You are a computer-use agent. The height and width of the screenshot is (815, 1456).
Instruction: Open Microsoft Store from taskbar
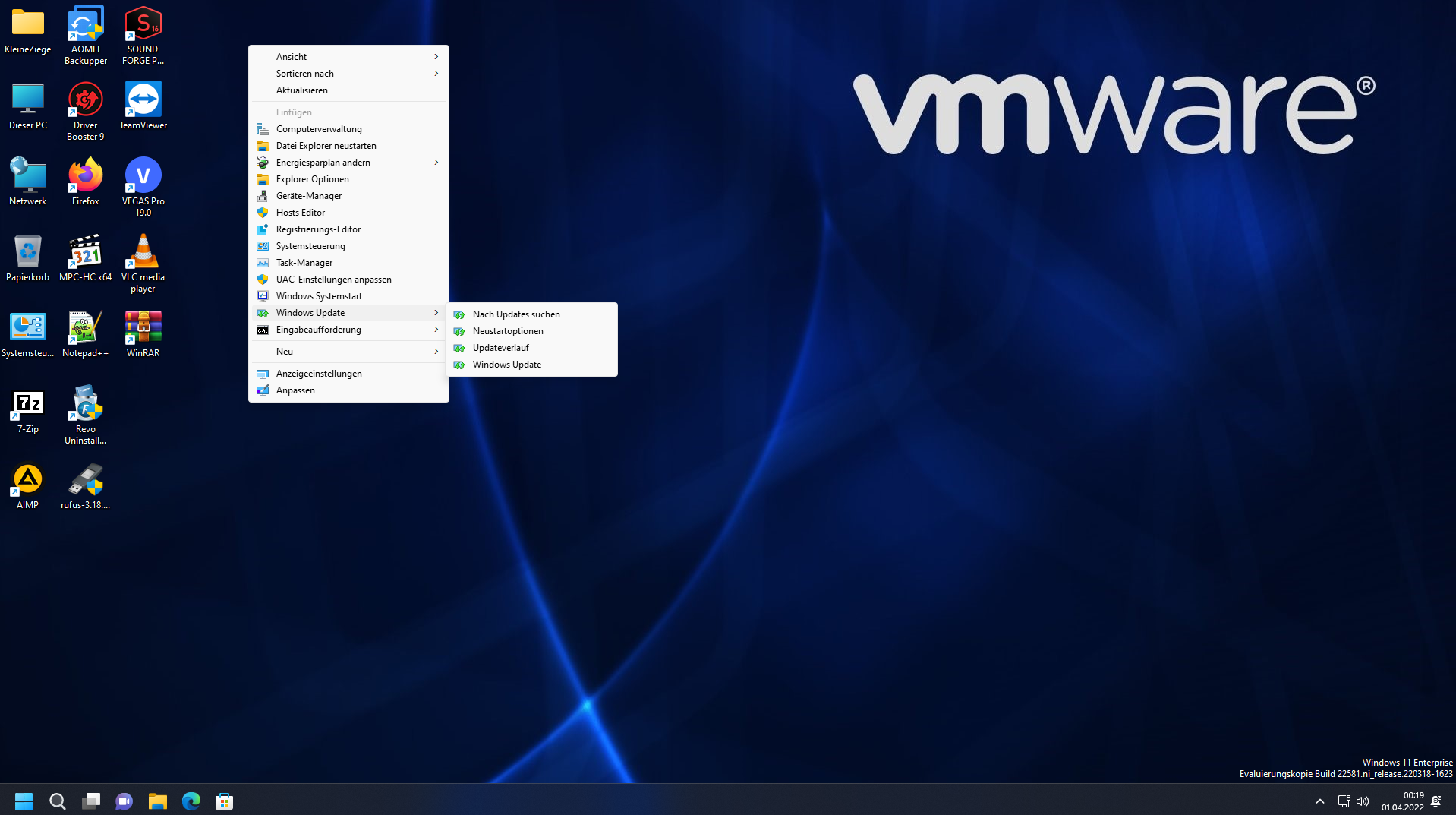225,801
